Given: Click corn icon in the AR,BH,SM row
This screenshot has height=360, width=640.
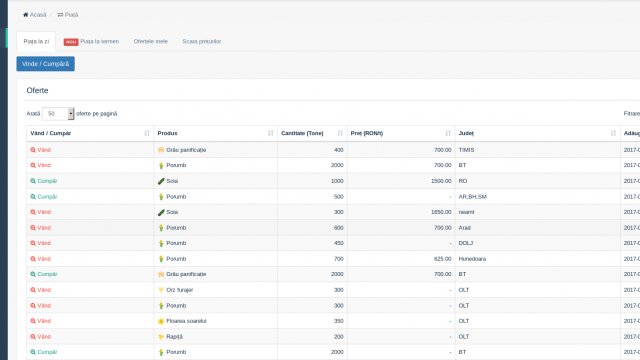Looking at the screenshot, I should pyautogui.click(x=161, y=196).
